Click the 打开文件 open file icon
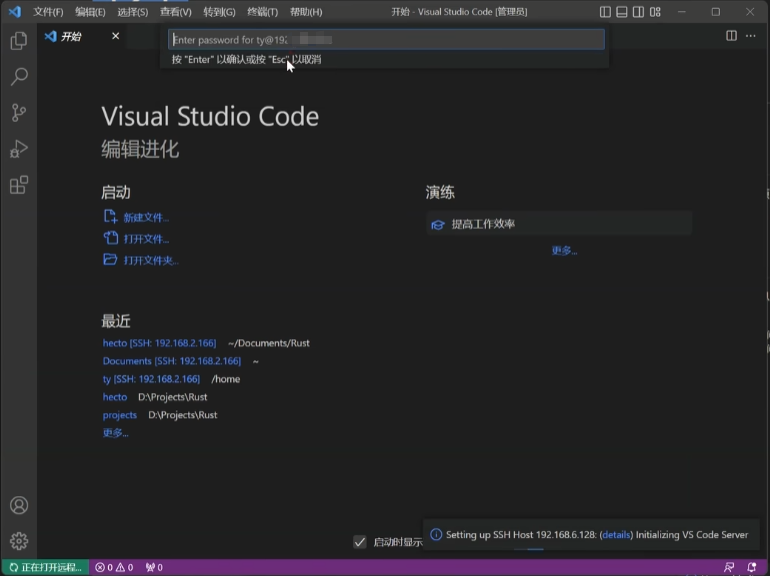 pyautogui.click(x=110, y=238)
